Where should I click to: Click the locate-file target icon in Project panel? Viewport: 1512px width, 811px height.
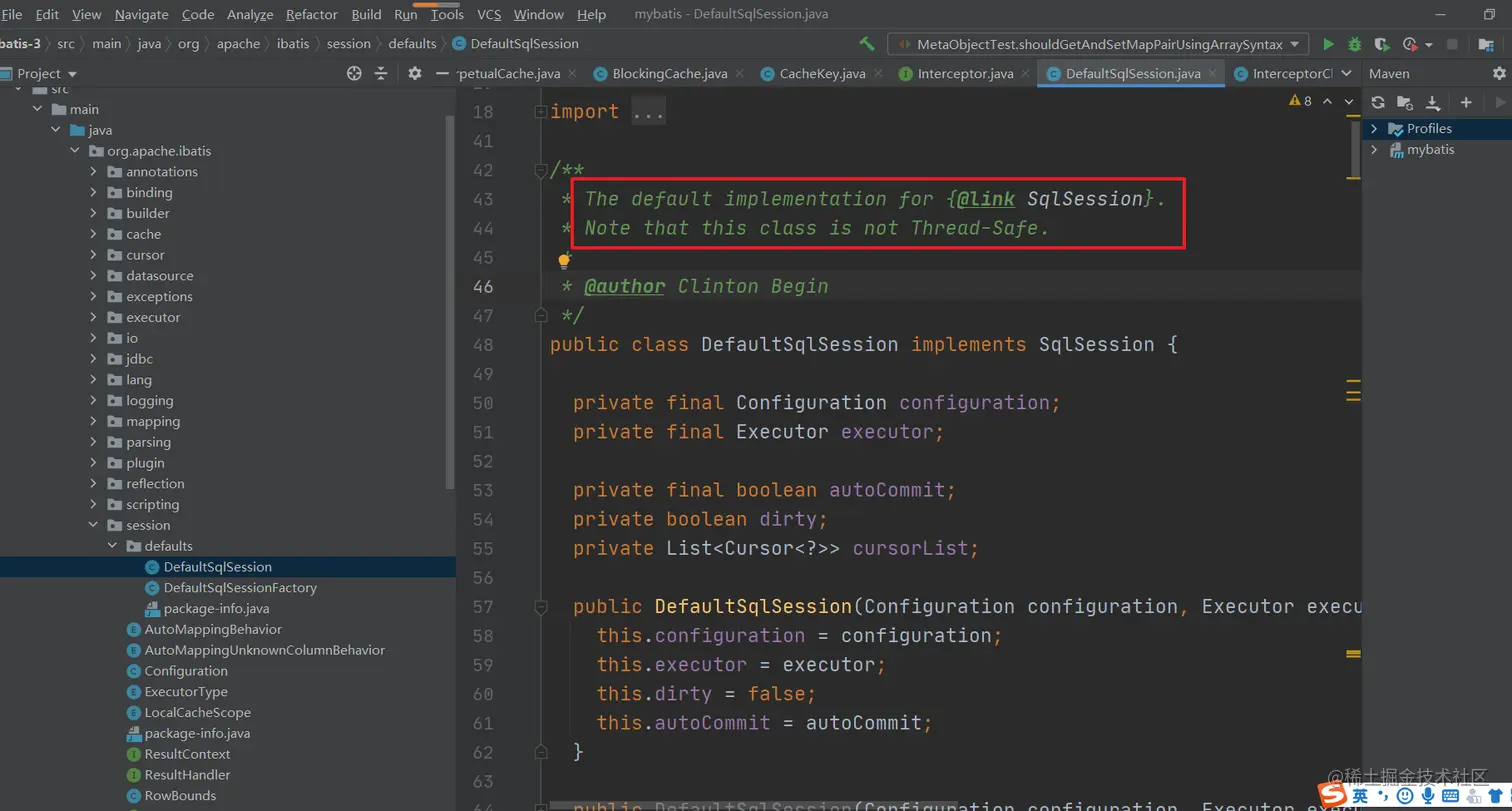coord(353,73)
